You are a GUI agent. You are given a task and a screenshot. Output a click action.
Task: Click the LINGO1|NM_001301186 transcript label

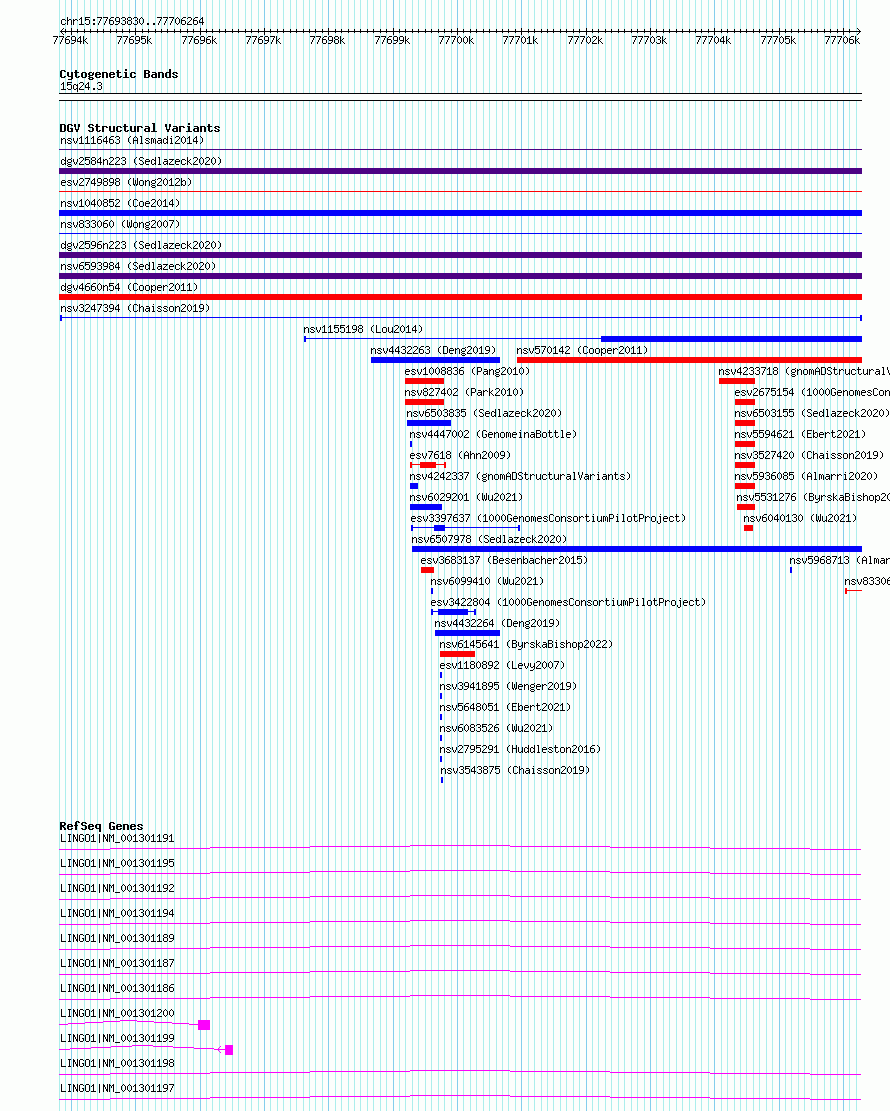(x=117, y=988)
